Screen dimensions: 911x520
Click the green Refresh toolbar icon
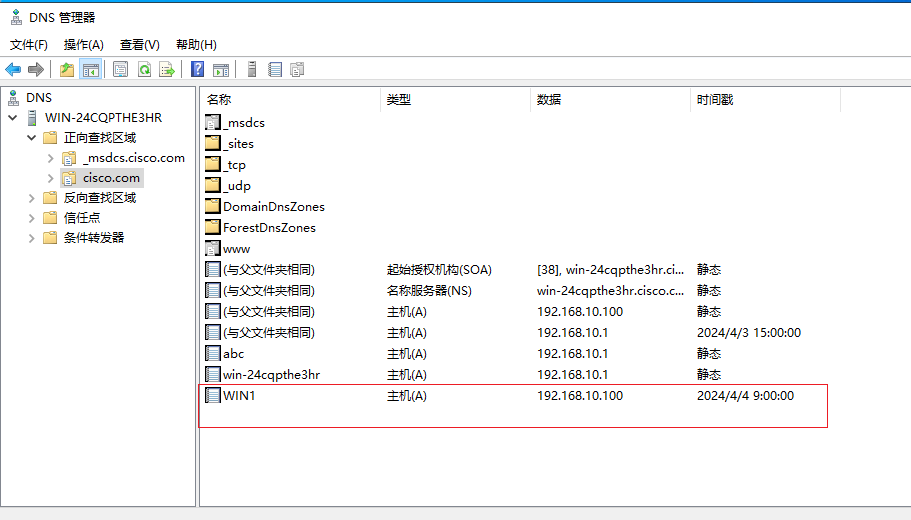pyautogui.click(x=144, y=70)
